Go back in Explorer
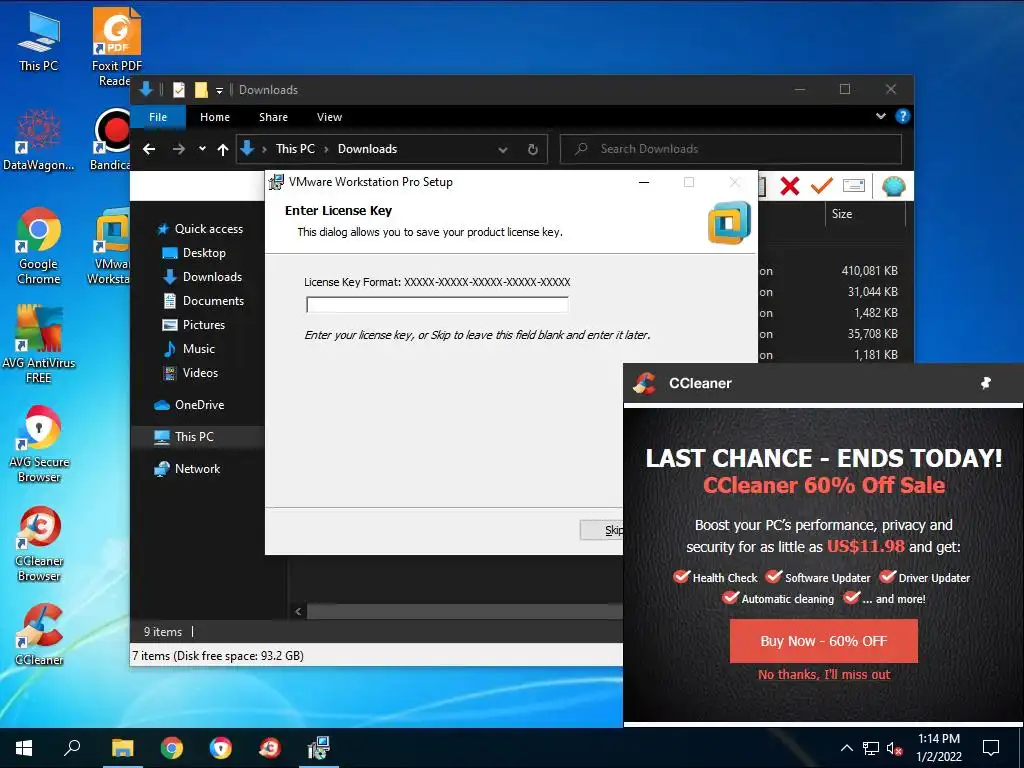This screenshot has height=768, width=1024. 149,150
